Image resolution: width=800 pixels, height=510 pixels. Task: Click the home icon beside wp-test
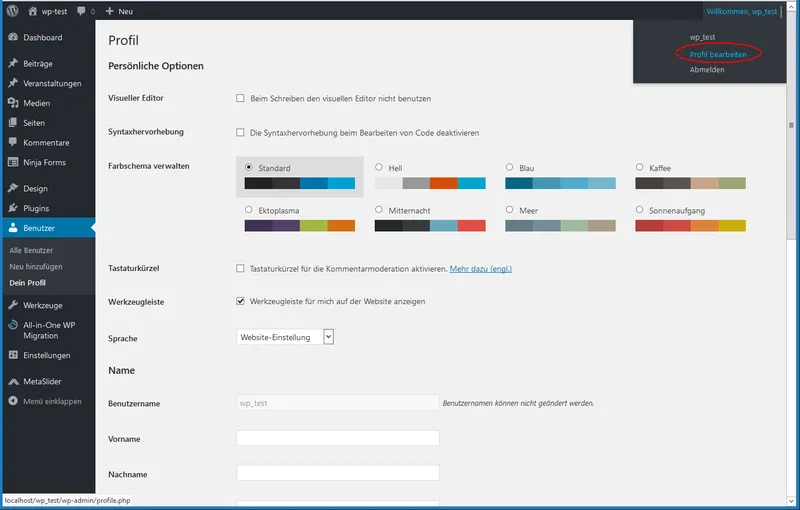tap(33, 11)
